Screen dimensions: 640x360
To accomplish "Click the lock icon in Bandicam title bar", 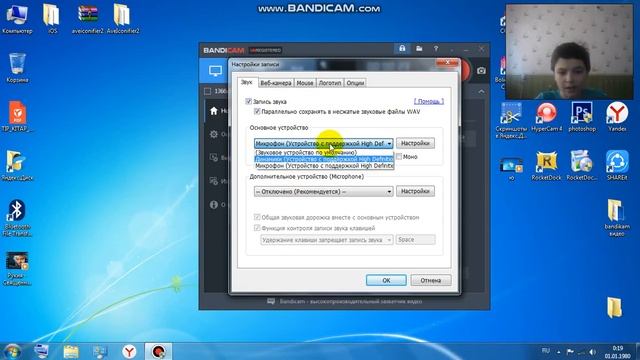I will coord(402,49).
